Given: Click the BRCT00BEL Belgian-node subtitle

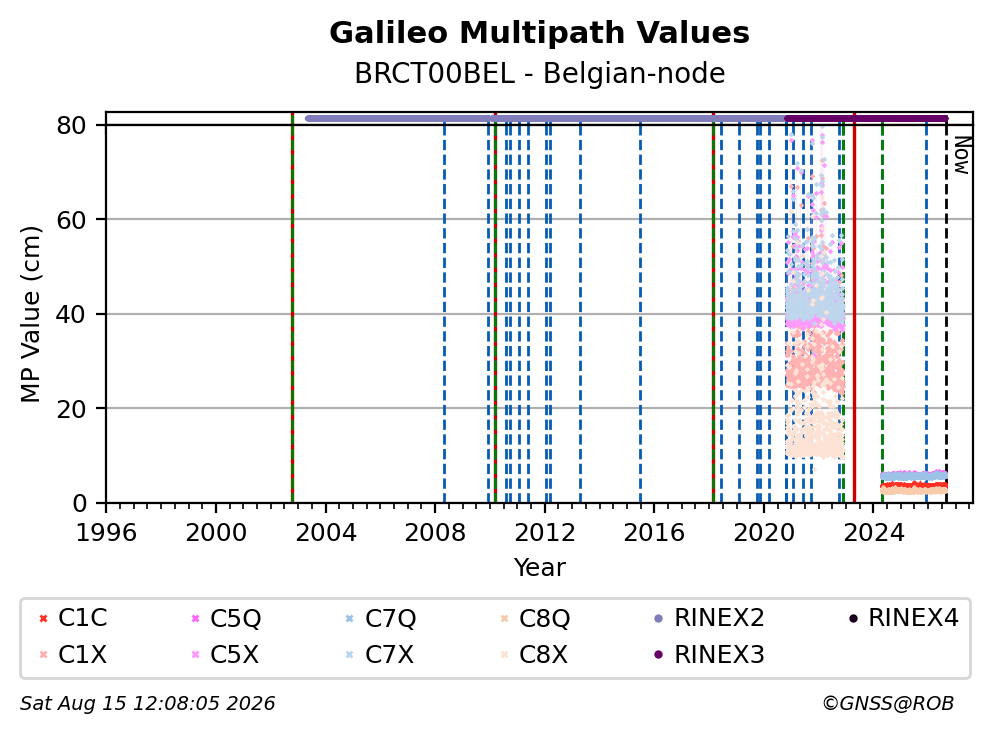Looking at the screenshot, I should [x=539, y=73].
